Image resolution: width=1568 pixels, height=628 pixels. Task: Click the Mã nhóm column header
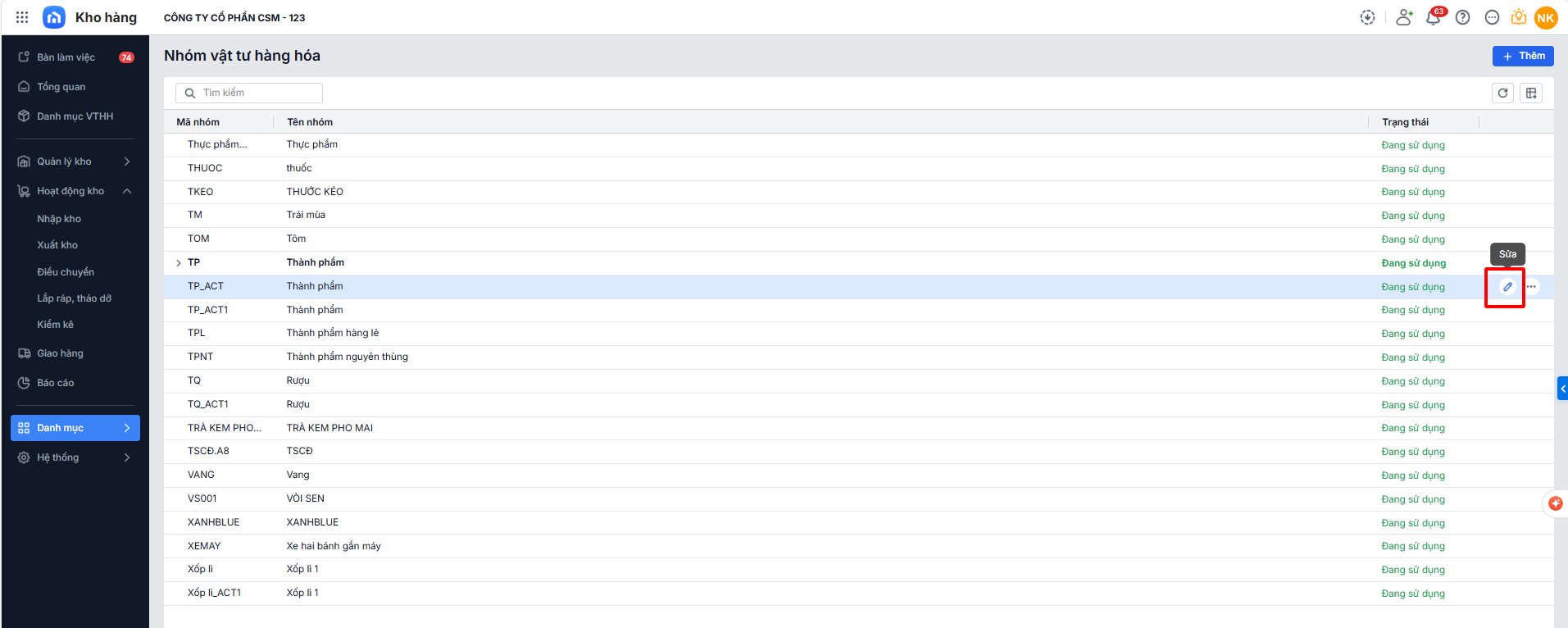click(198, 122)
